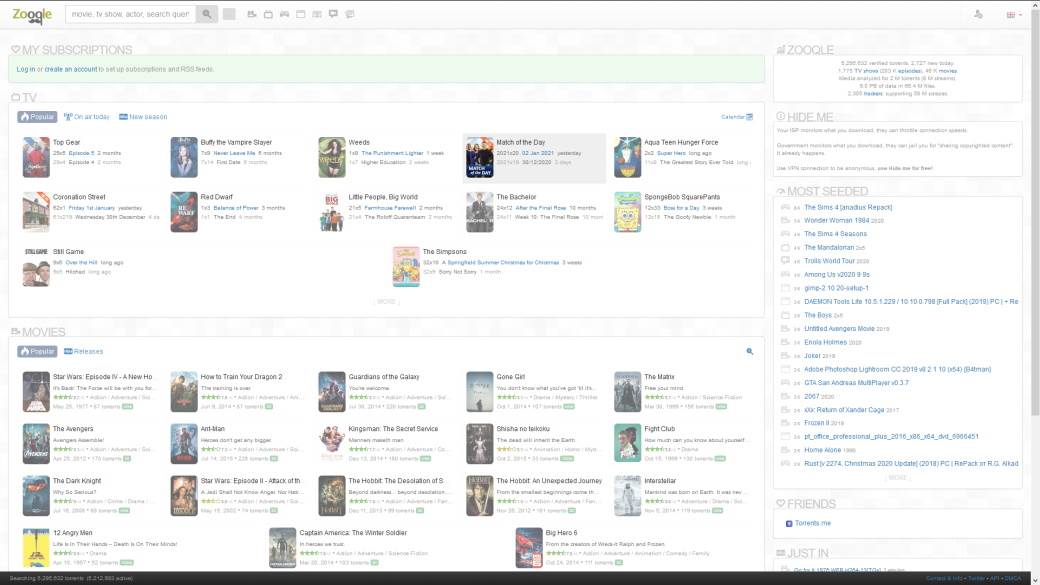Click the Log in link

(x=26, y=69)
